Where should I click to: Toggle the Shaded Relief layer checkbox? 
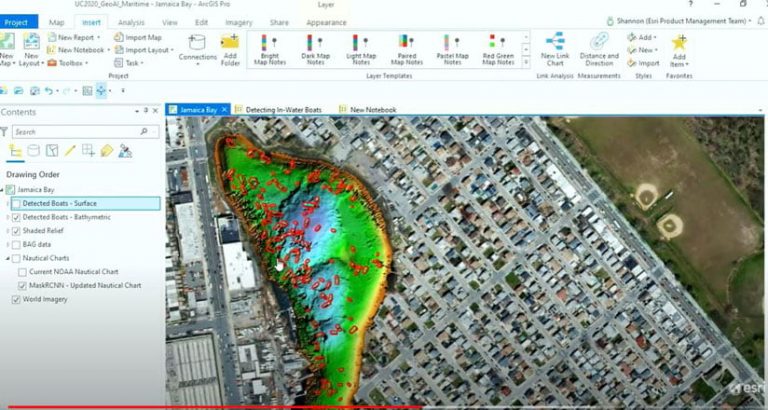click(x=16, y=231)
